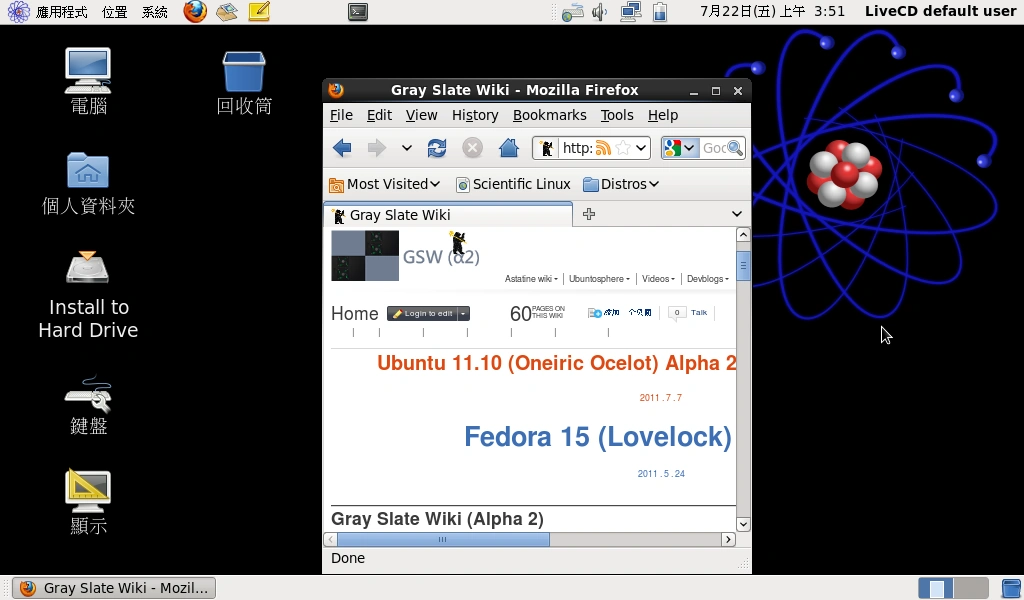Image resolution: width=1024 pixels, height=600 pixels.
Task: Click the vertical scrollbar down arrow
Action: (743, 524)
